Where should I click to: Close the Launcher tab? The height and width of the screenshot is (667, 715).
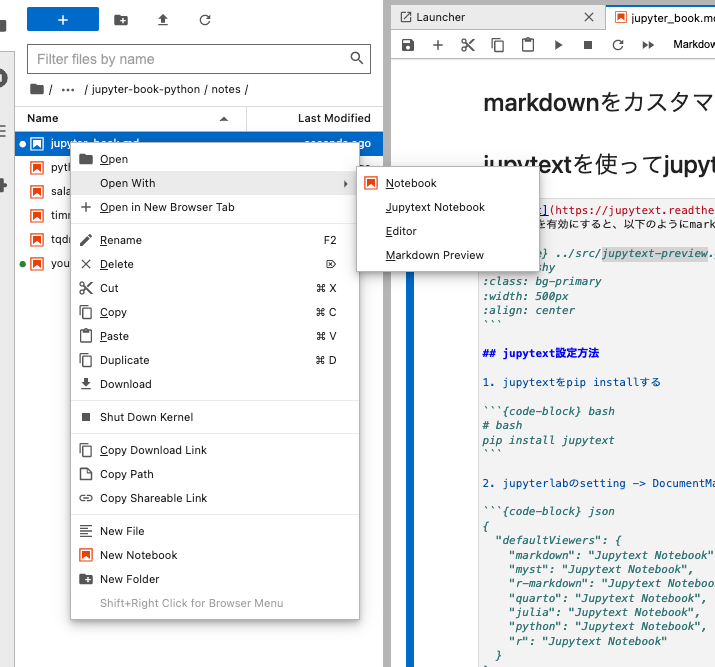589,17
